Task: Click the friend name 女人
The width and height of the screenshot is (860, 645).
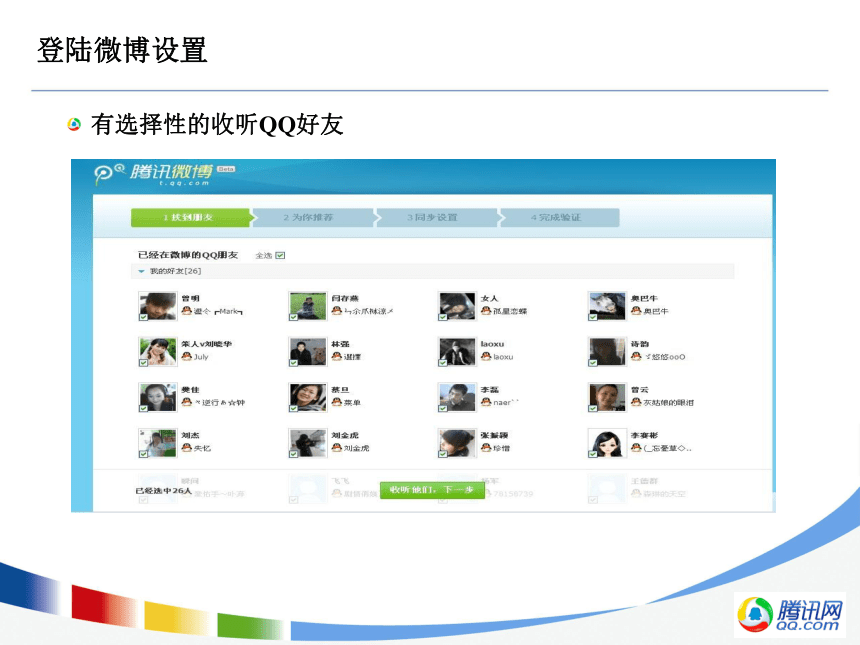Action: (x=489, y=298)
